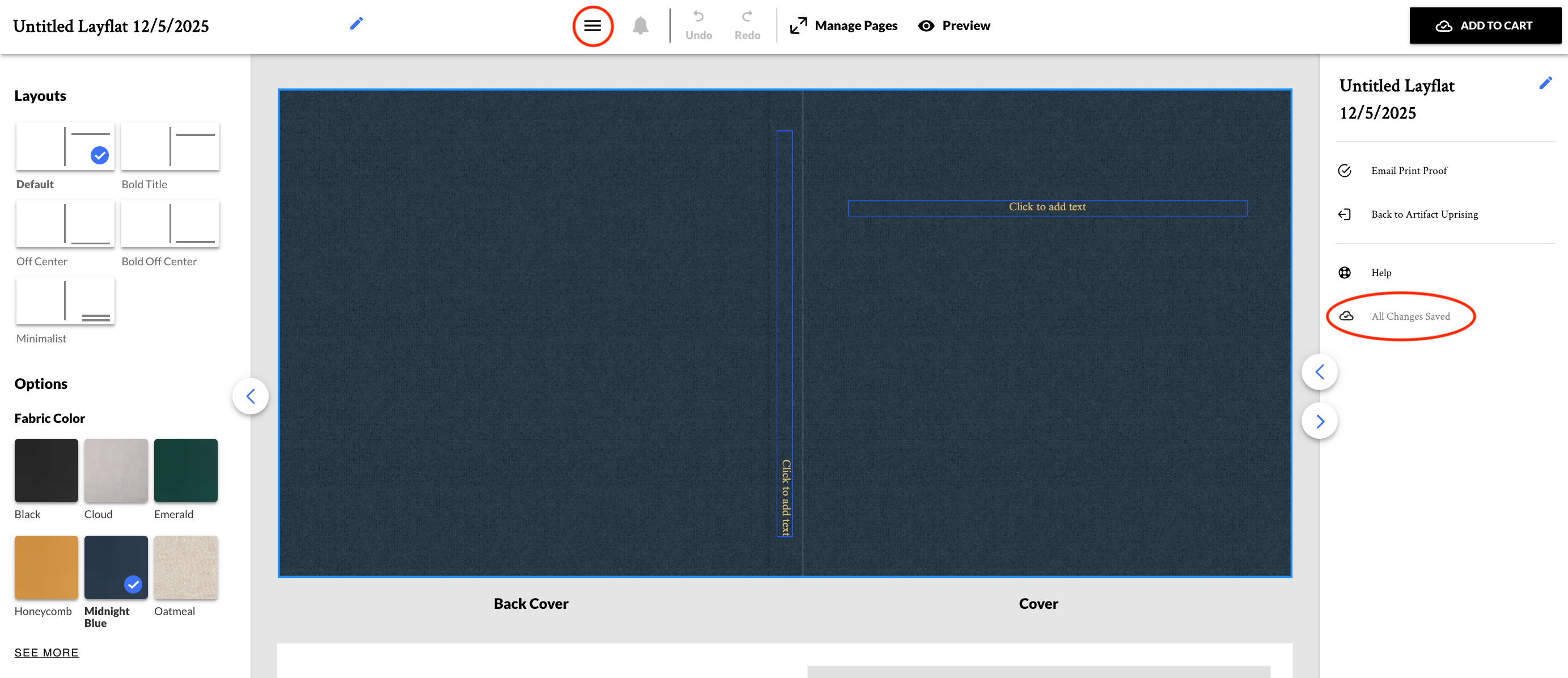The image size is (1568, 678).
Task: Click the Redo arrow icon
Action: pos(747,16)
